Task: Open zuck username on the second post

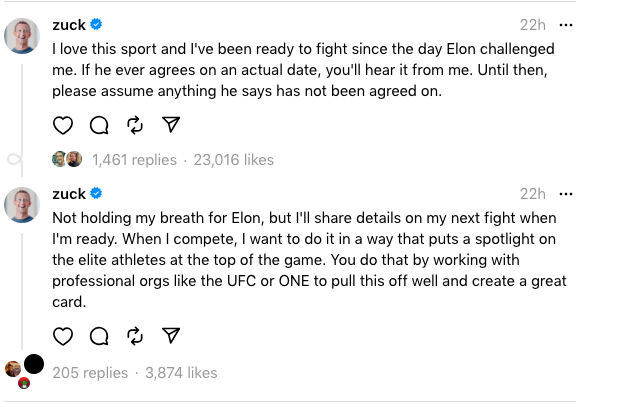Action: pyautogui.click(x=68, y=193)
